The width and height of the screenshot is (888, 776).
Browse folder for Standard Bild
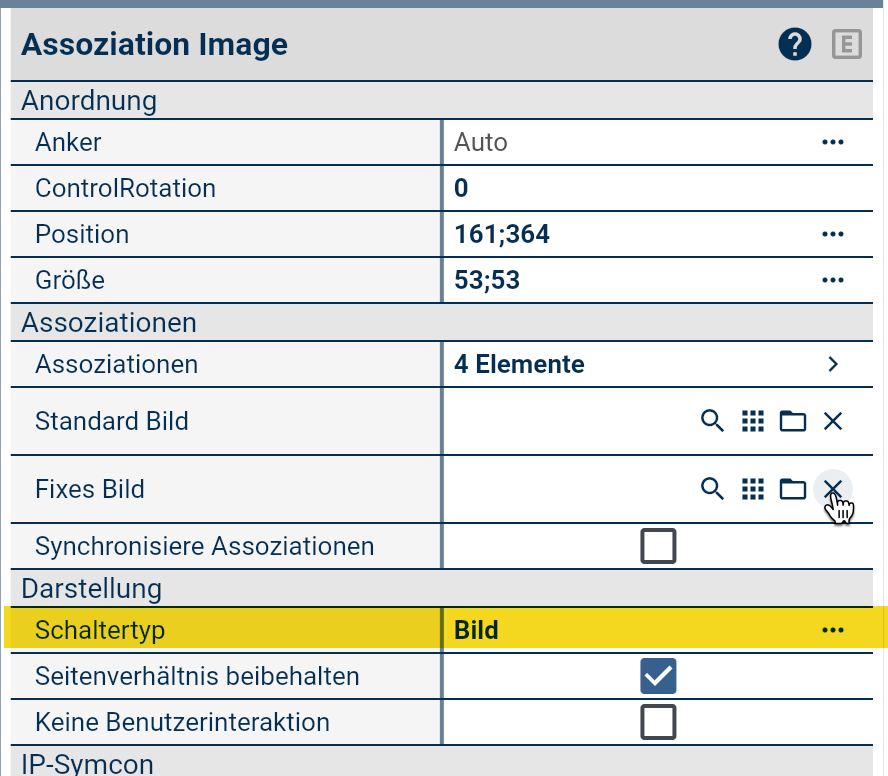point(793,421)
